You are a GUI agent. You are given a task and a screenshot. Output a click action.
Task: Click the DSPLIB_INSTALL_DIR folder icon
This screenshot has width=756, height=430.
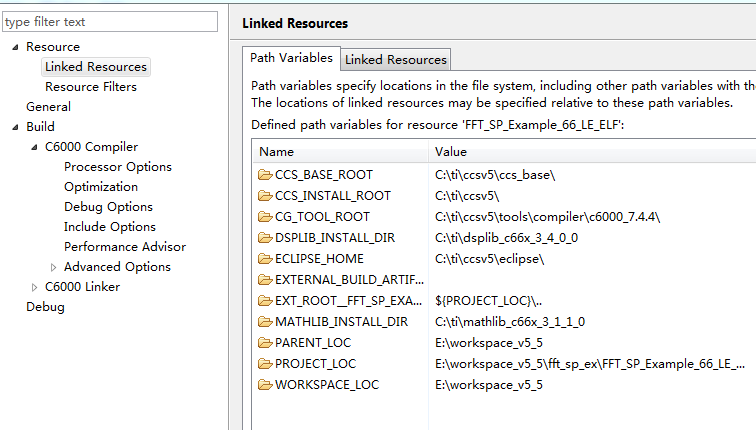coord(265,238)
